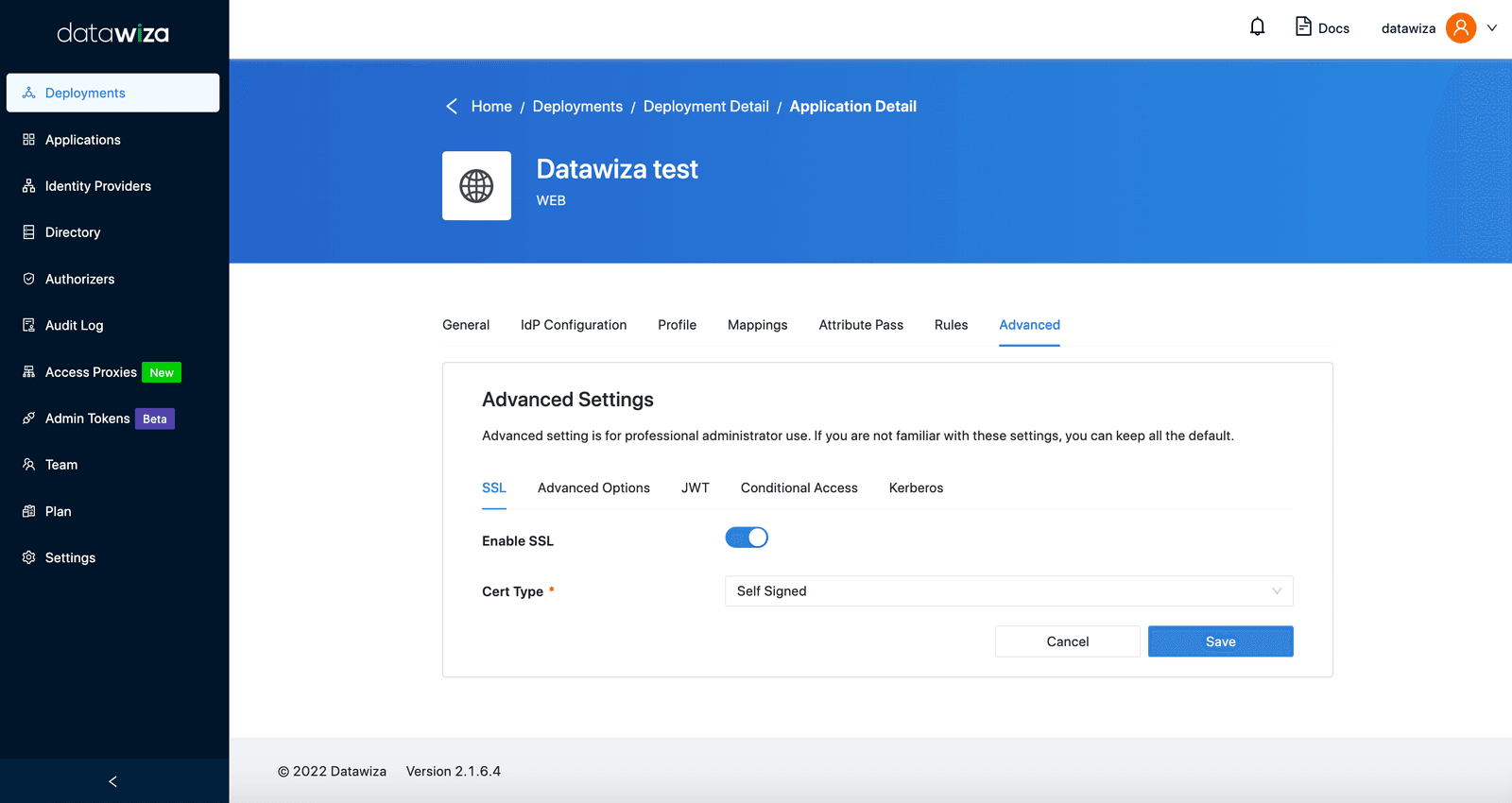Switch to the Advanced Options tab
The image size is (1512, 803).
(593, 487)
